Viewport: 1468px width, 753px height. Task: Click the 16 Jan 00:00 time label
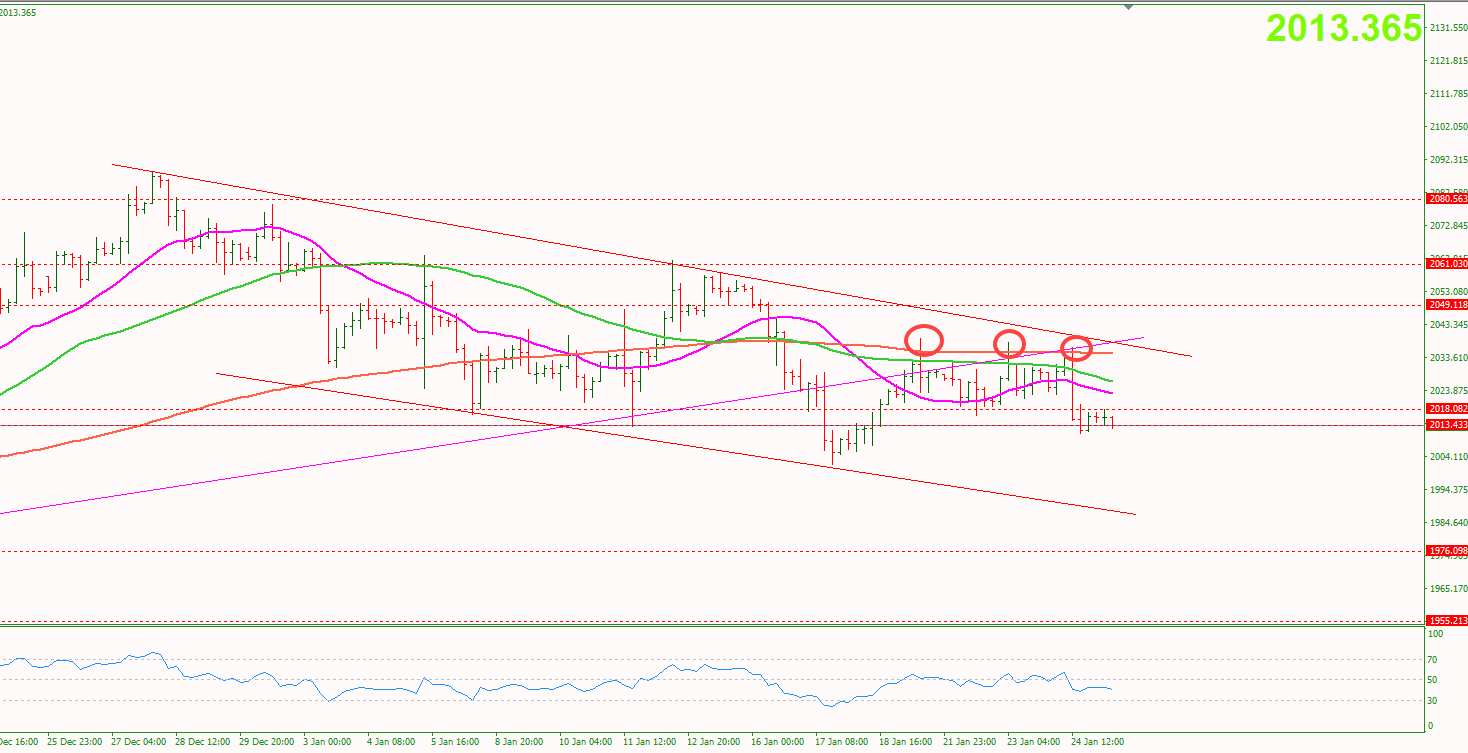coord(777,742)
